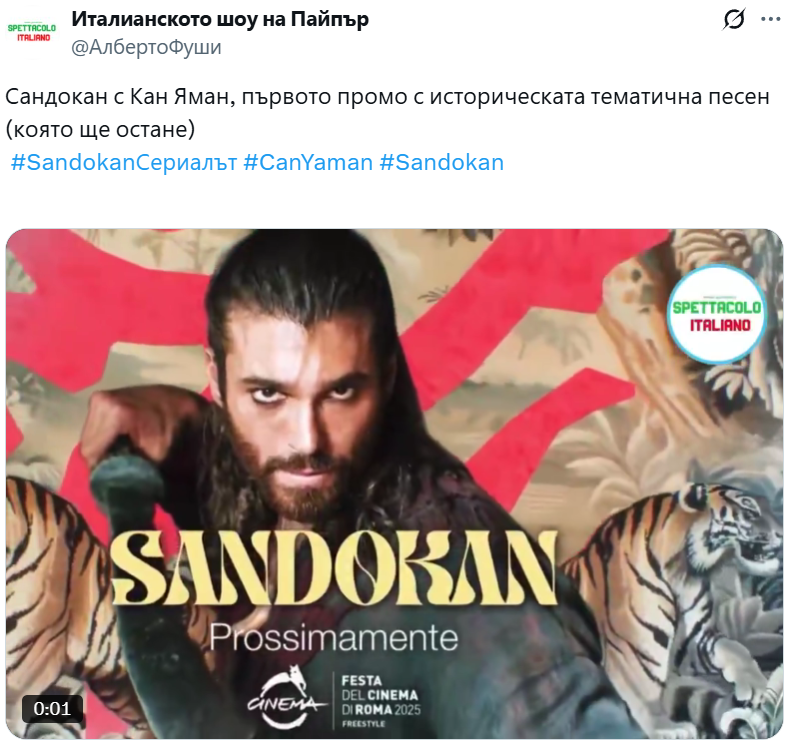This screenshot has width=785, height=743.
Task: Open the three-dot more options menu
Action: 770,20
